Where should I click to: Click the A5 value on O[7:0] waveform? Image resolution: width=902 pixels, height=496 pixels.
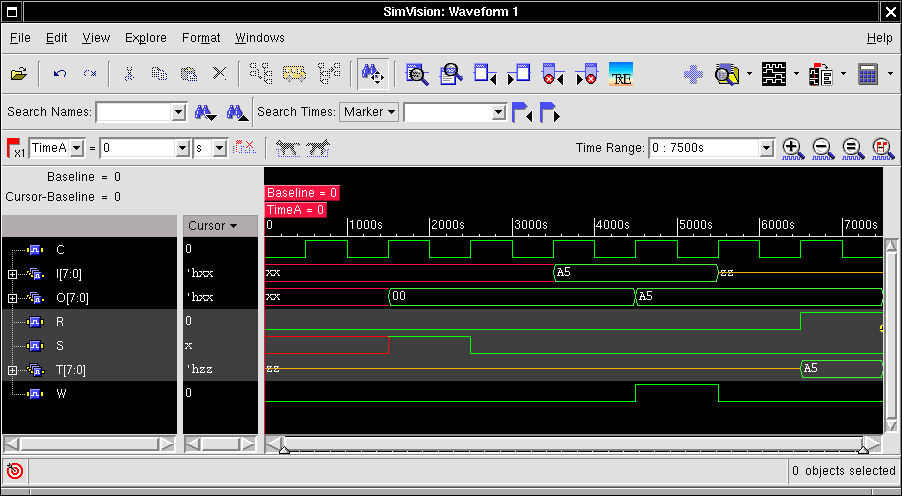pos(645,296)
